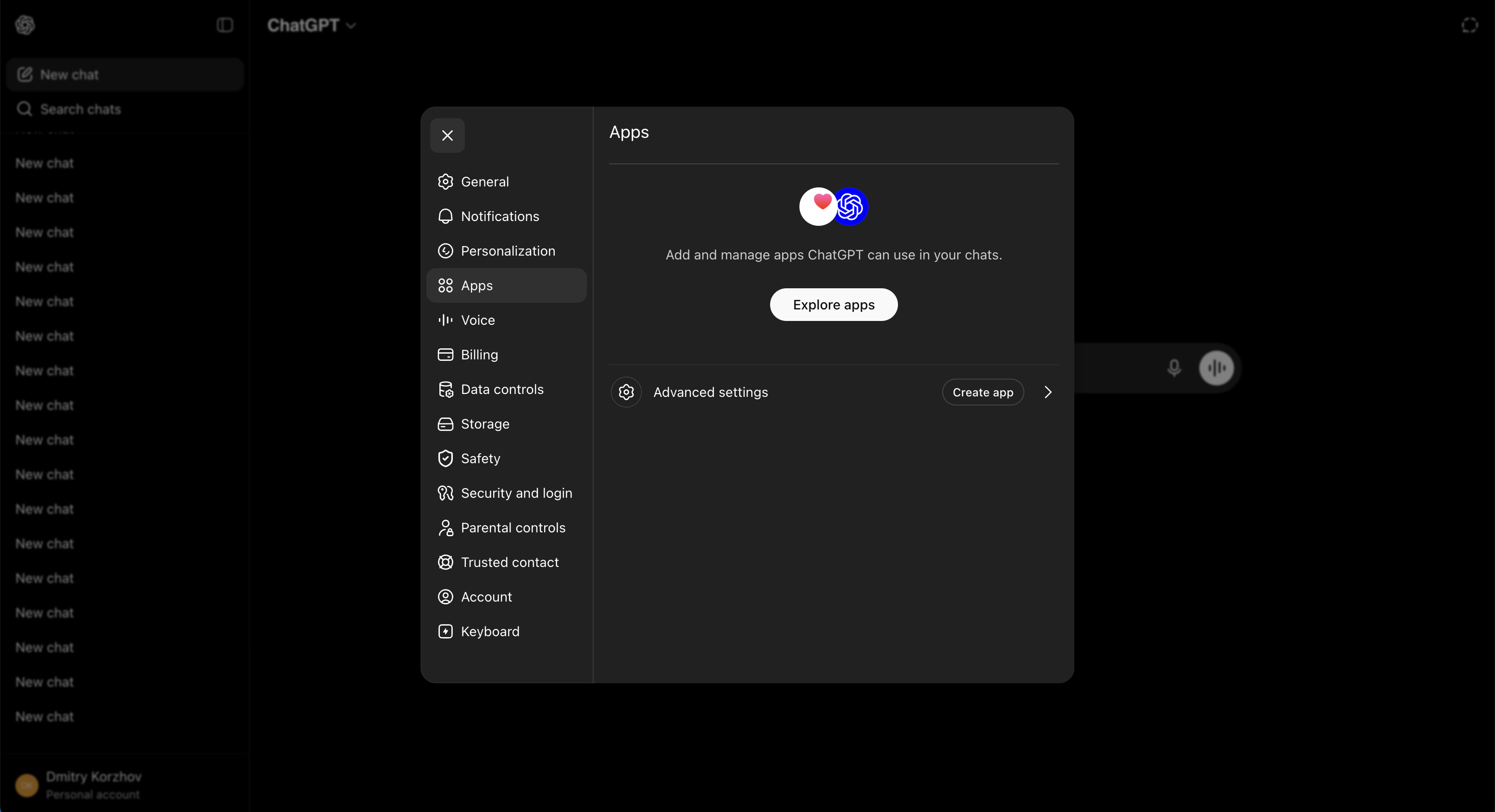Screen dimensions: 1495x812
Task: Switch to the Security and login tab
Action: pyautogui.click(x=506, y=493)
